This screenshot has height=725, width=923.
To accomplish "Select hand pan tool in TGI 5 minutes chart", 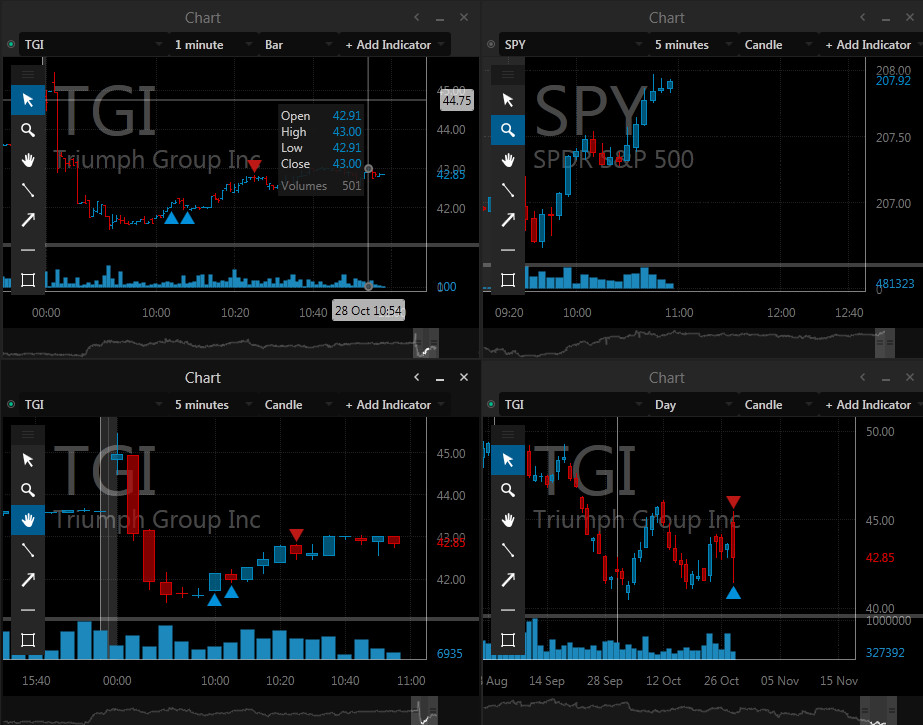I will pos(28,520).
